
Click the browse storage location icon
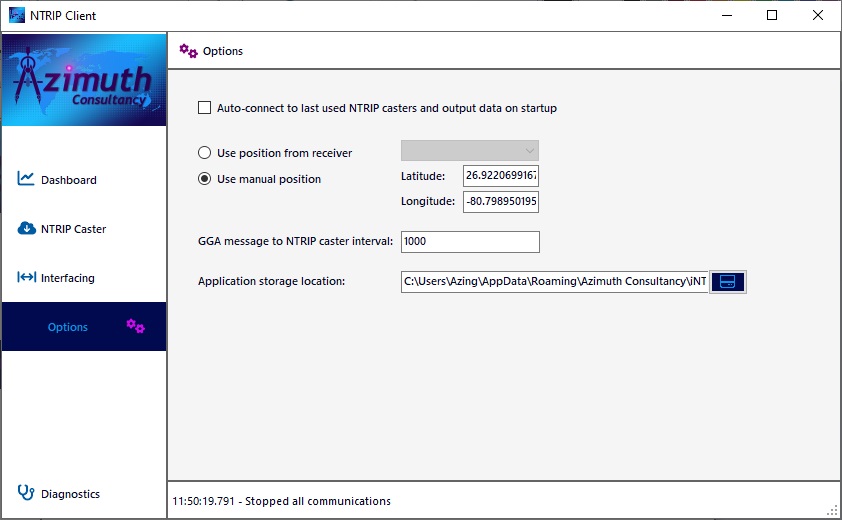[728, 282]
